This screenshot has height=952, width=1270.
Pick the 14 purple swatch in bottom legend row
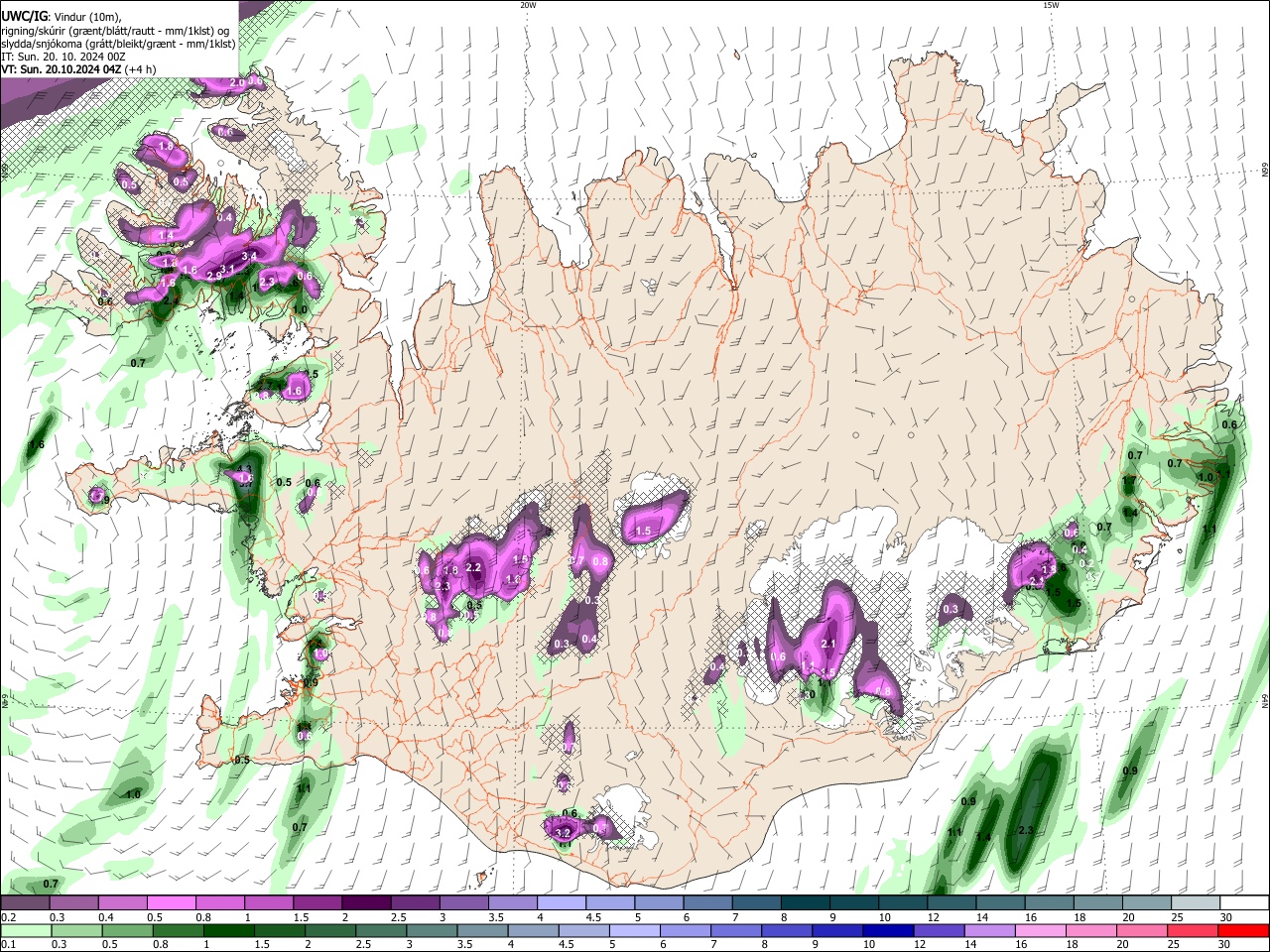pos(991,931)
